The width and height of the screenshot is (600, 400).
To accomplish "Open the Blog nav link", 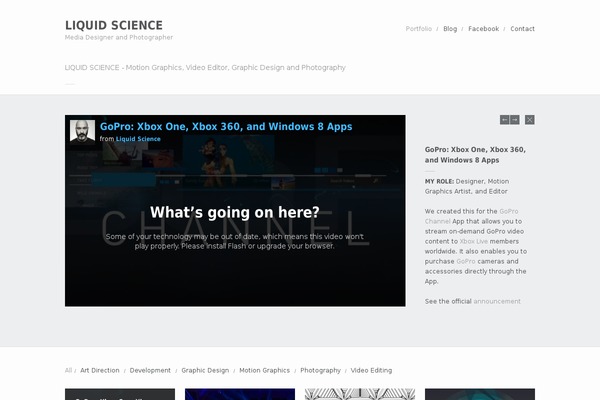I will coord(450,29).
